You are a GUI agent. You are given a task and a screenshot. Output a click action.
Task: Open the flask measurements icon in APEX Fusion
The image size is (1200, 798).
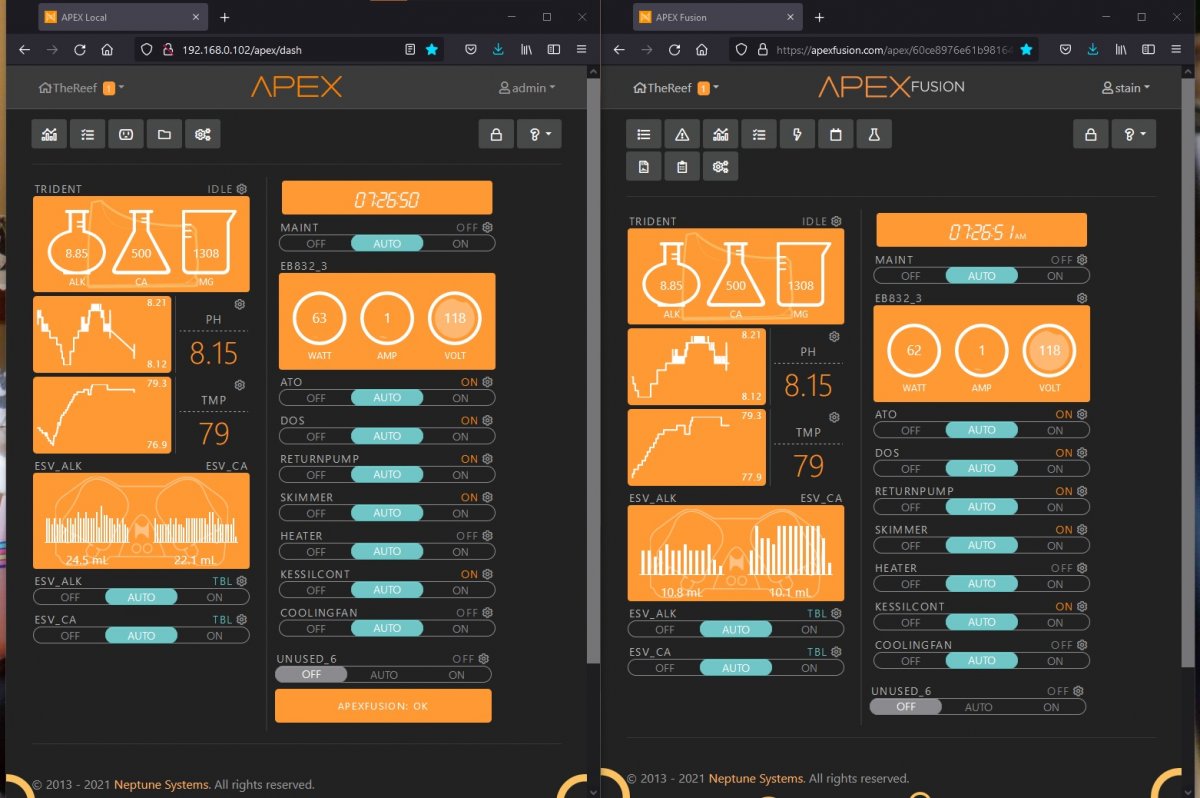(873, 134)
